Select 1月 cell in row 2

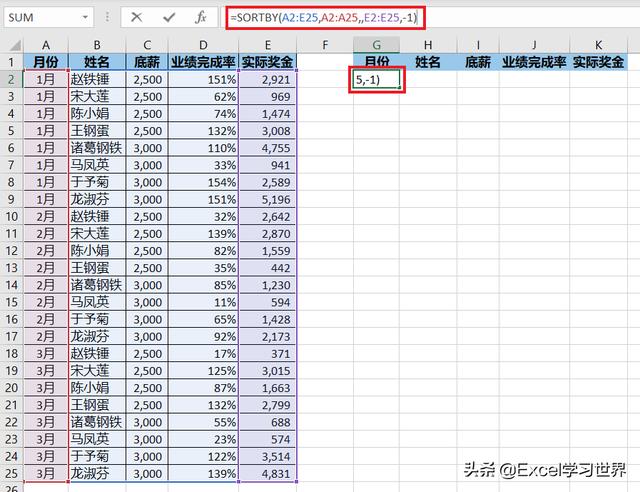46,79
